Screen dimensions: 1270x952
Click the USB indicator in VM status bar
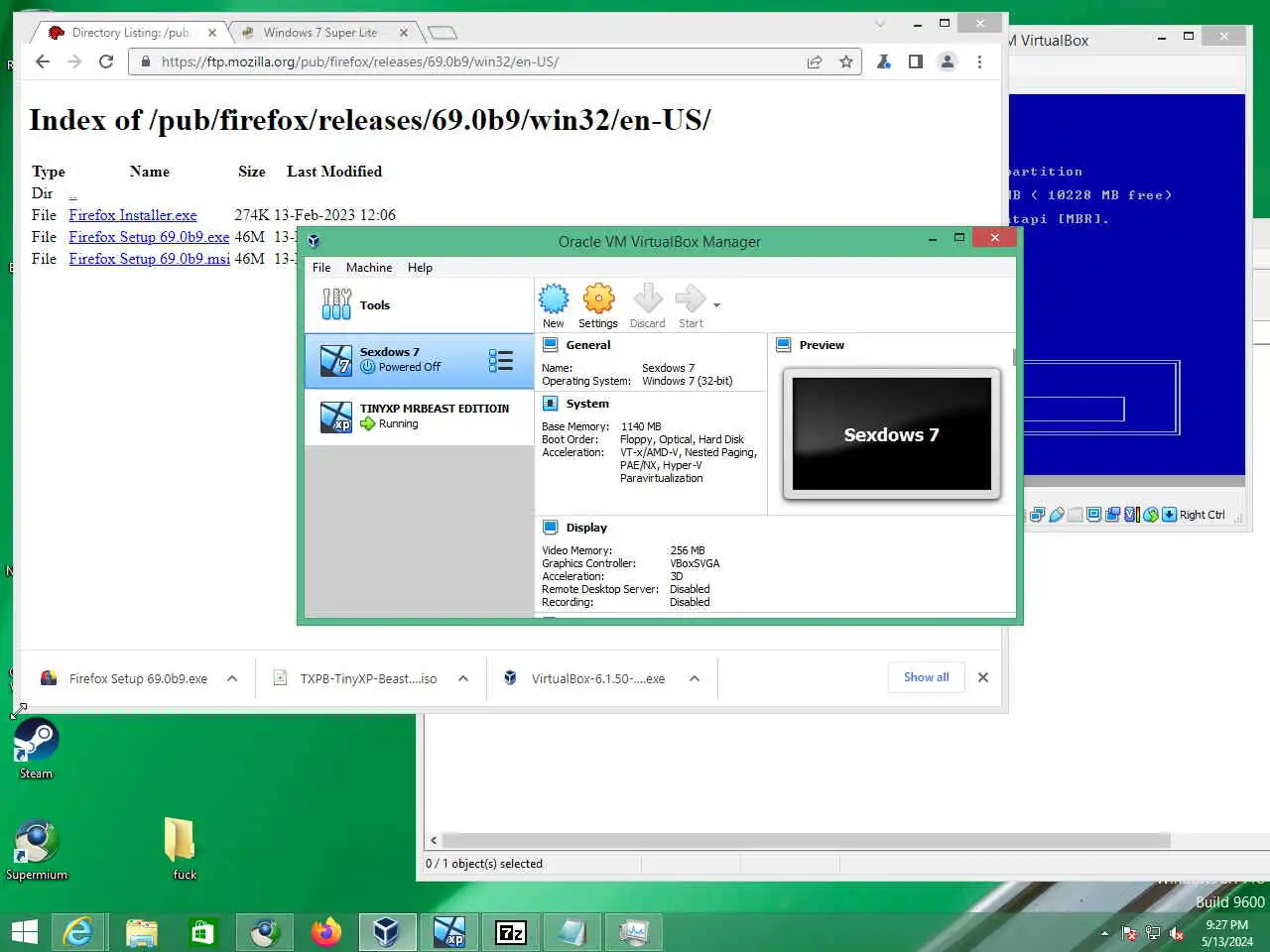coord(1057,515)
